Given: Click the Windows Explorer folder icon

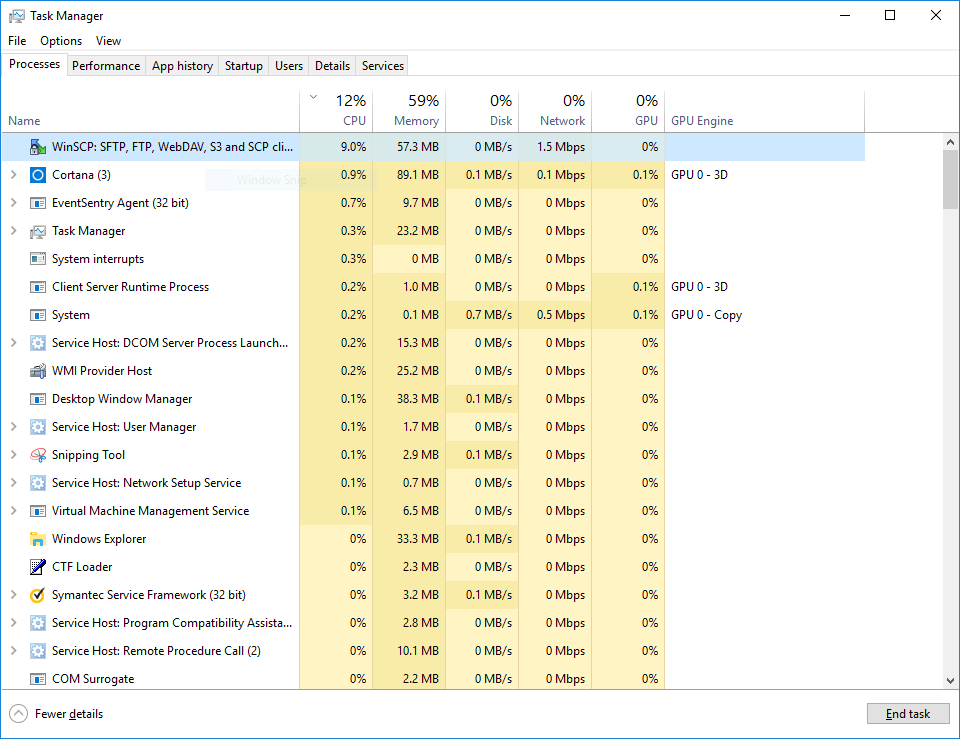Looking at the screenshot, I should click(x=38, y=539).
